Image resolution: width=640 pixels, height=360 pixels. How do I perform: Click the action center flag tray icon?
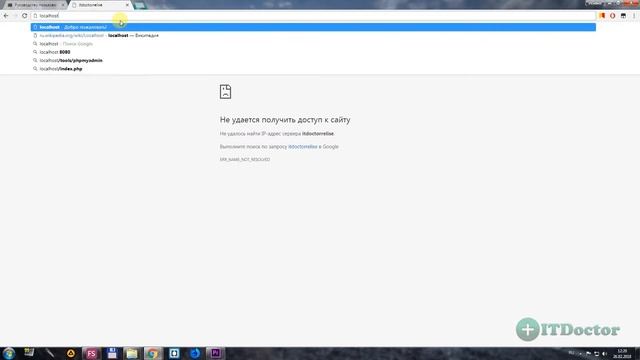[x=588, y=353]
